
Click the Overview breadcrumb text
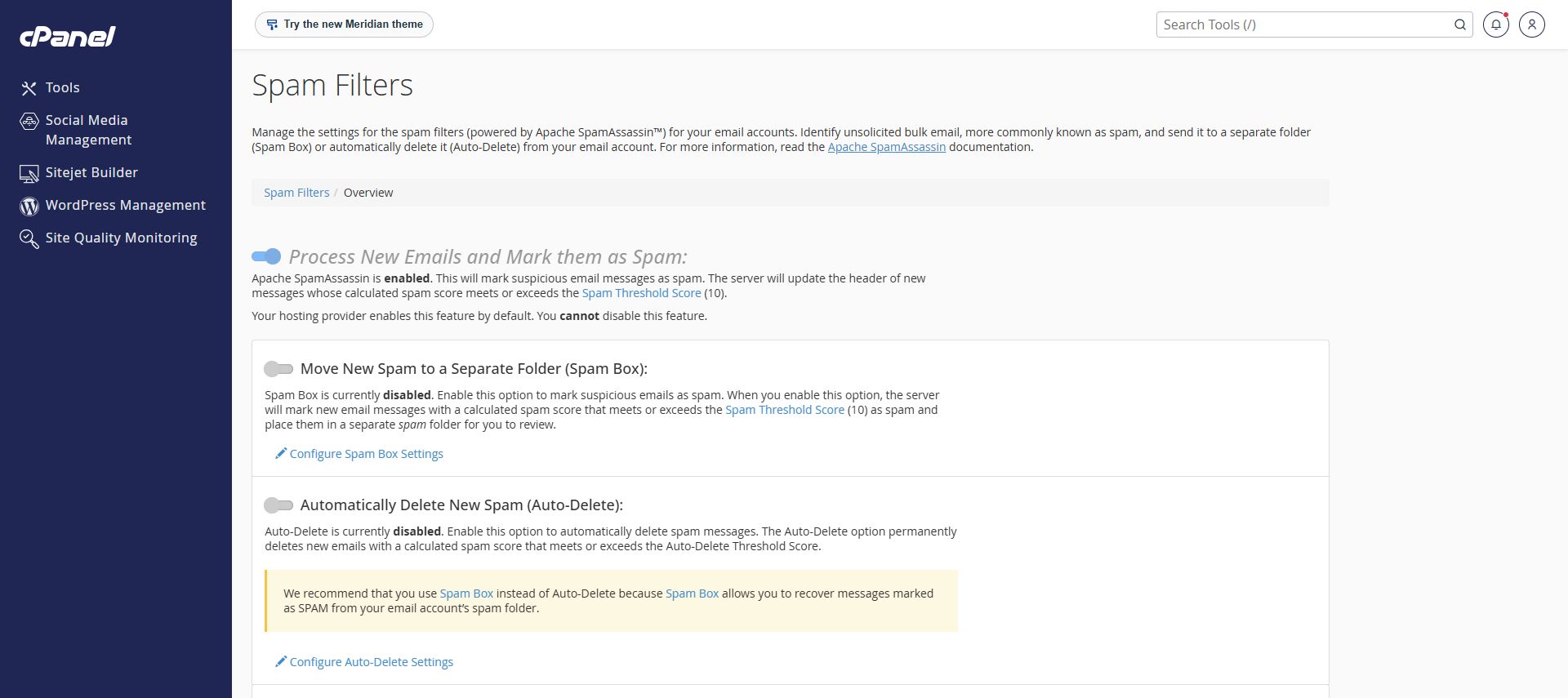pos(368,193)
